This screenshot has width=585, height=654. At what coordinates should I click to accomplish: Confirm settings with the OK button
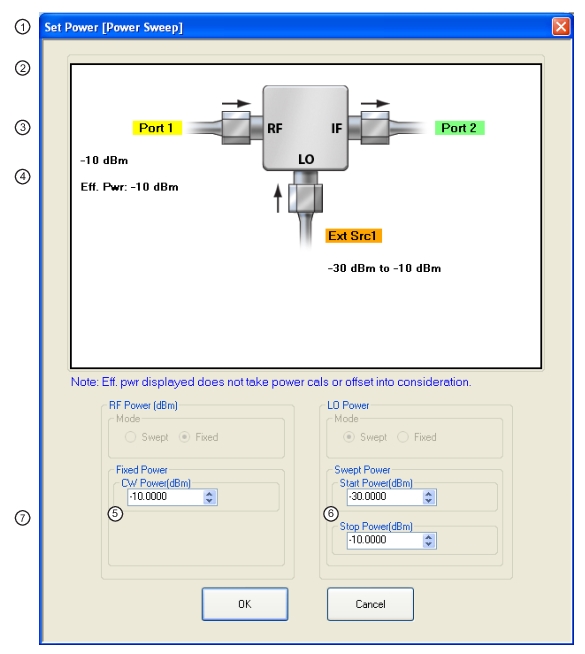pos(245,604)
